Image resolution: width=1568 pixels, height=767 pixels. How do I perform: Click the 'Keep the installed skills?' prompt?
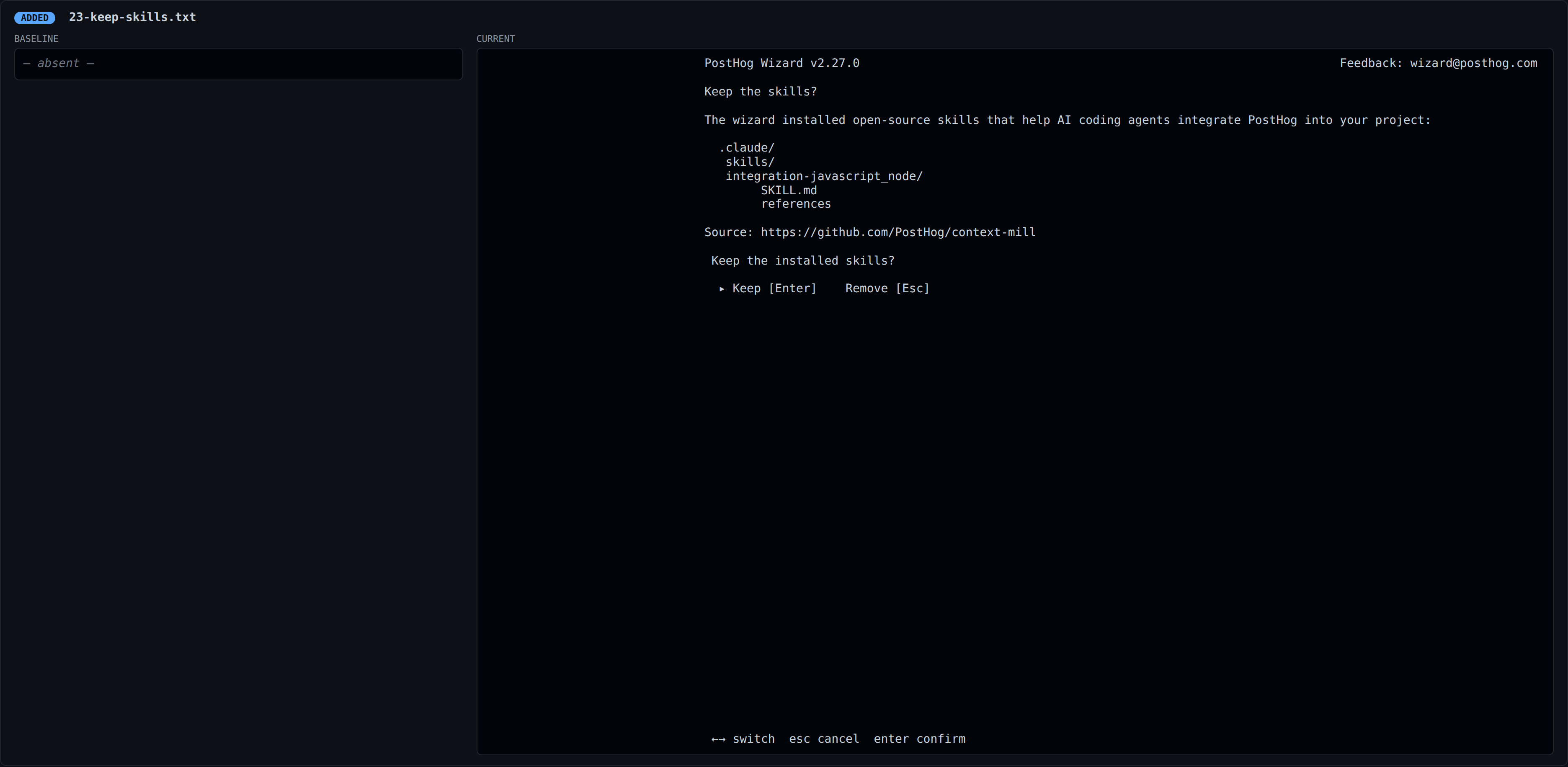(x=803, y=260)
